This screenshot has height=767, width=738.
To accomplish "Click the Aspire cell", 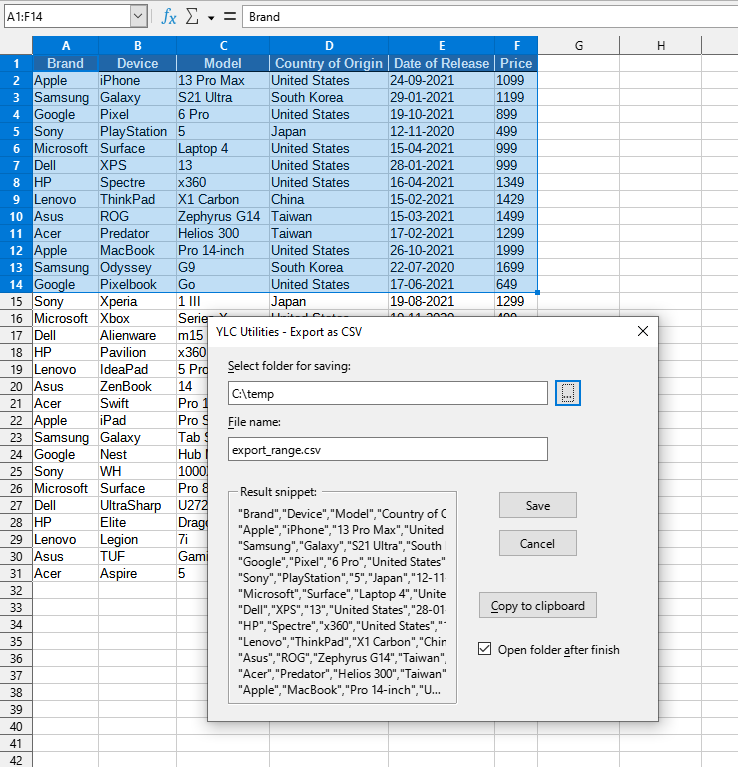I will pyautogui.click(x=137, y=573).
